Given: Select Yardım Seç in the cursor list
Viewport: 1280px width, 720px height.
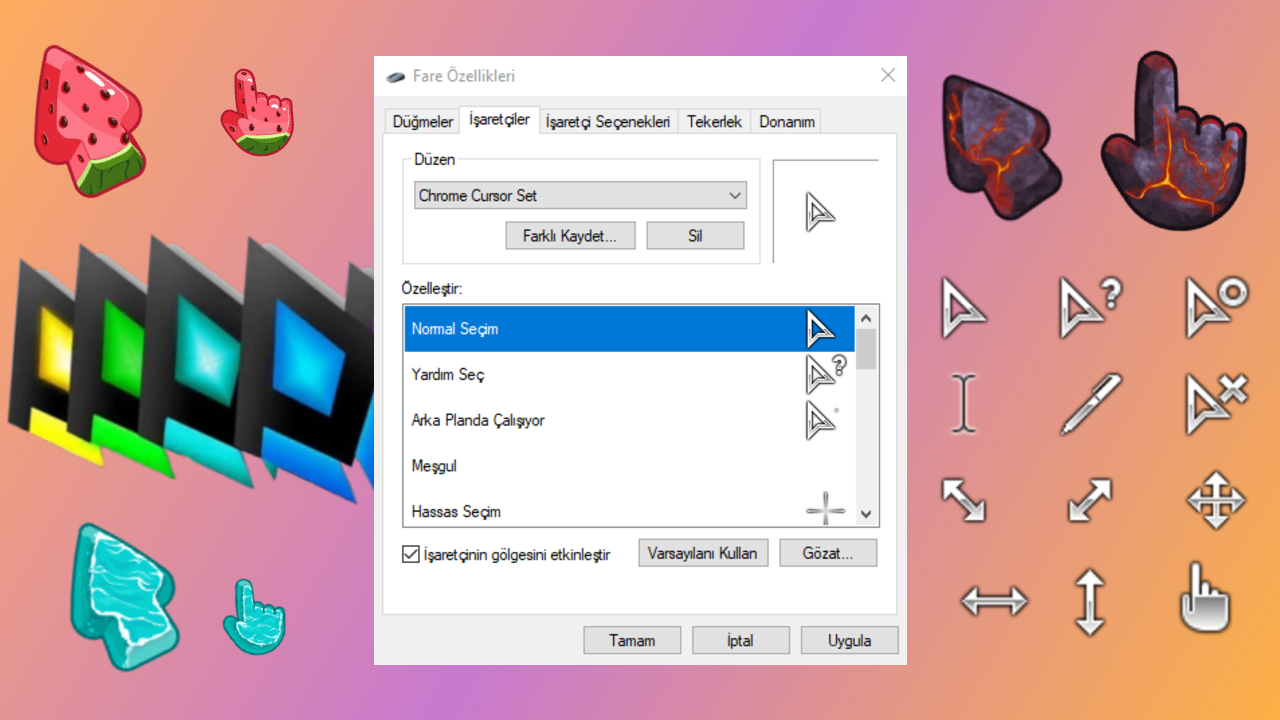Looking at the screenshot, I should 448,375.
